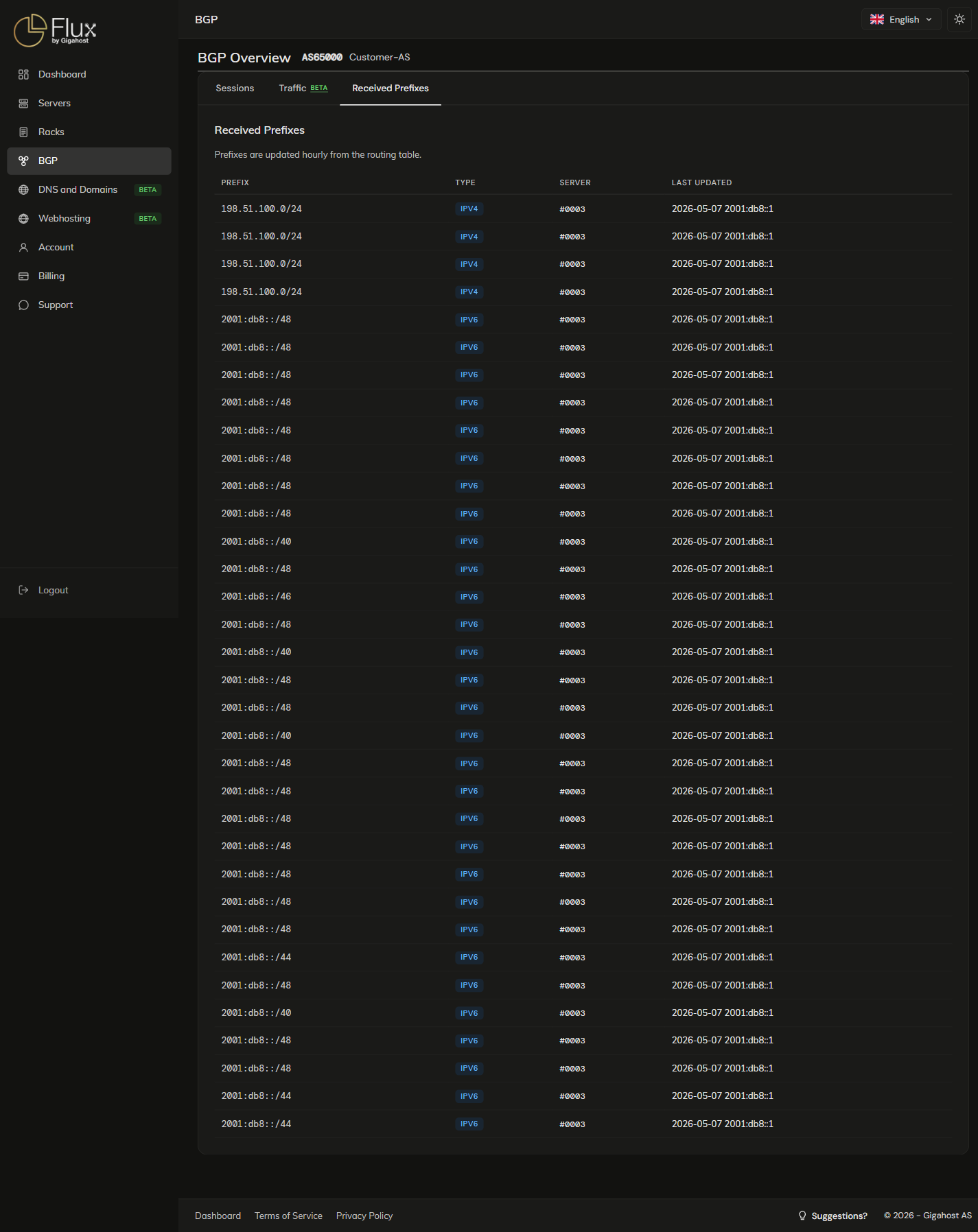
Task: Open Support from the sidebar
Action: pyautogui.click(x=89, y=305)
